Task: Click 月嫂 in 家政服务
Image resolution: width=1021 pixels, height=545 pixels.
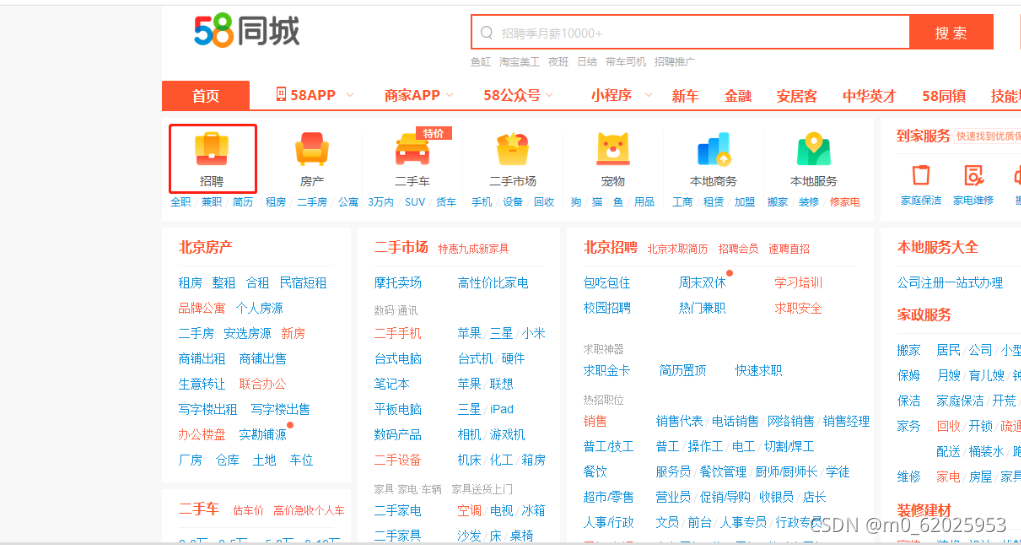Action: (x=948, y=375)
